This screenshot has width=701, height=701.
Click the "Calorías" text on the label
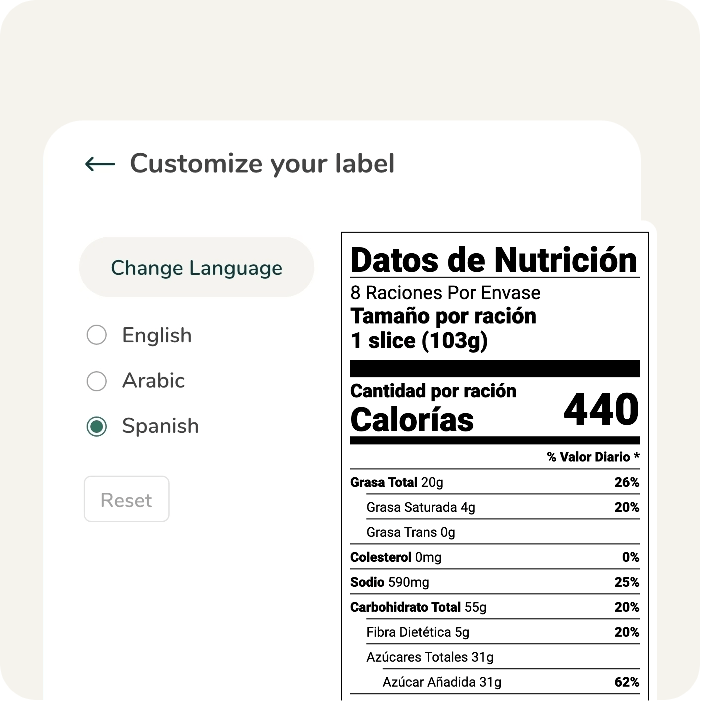(x=412, y=420)
